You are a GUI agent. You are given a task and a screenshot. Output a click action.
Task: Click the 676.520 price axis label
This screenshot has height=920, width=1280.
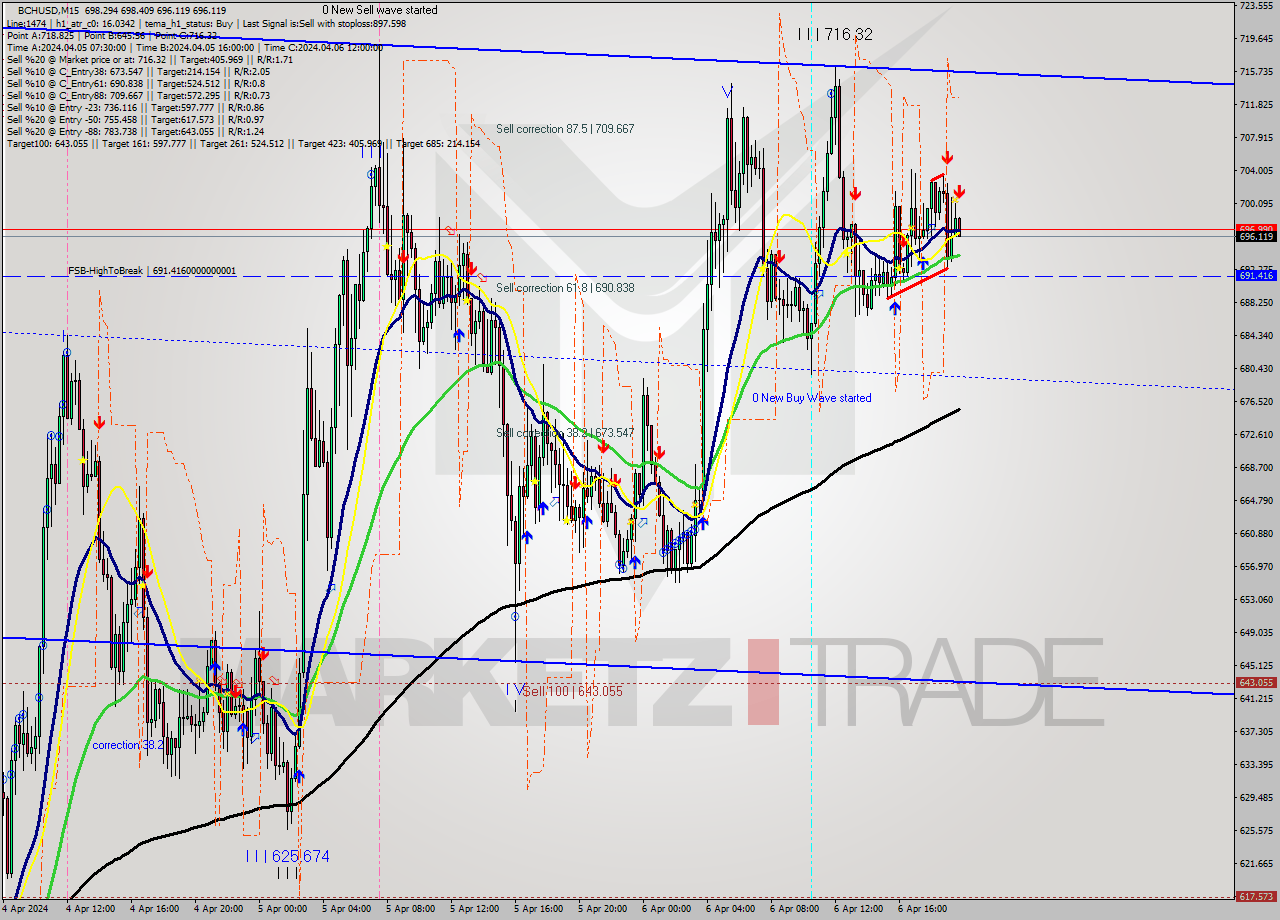1256,402
